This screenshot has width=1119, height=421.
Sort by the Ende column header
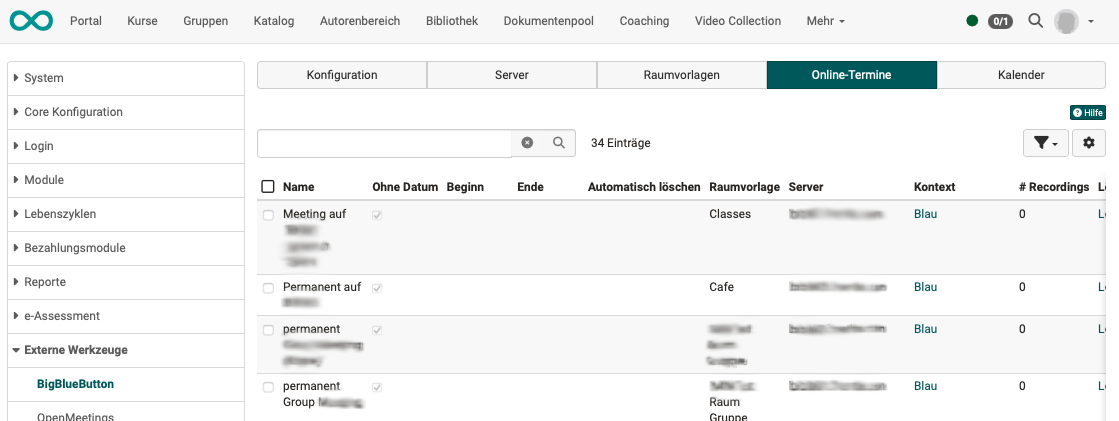tap(530, 187)
